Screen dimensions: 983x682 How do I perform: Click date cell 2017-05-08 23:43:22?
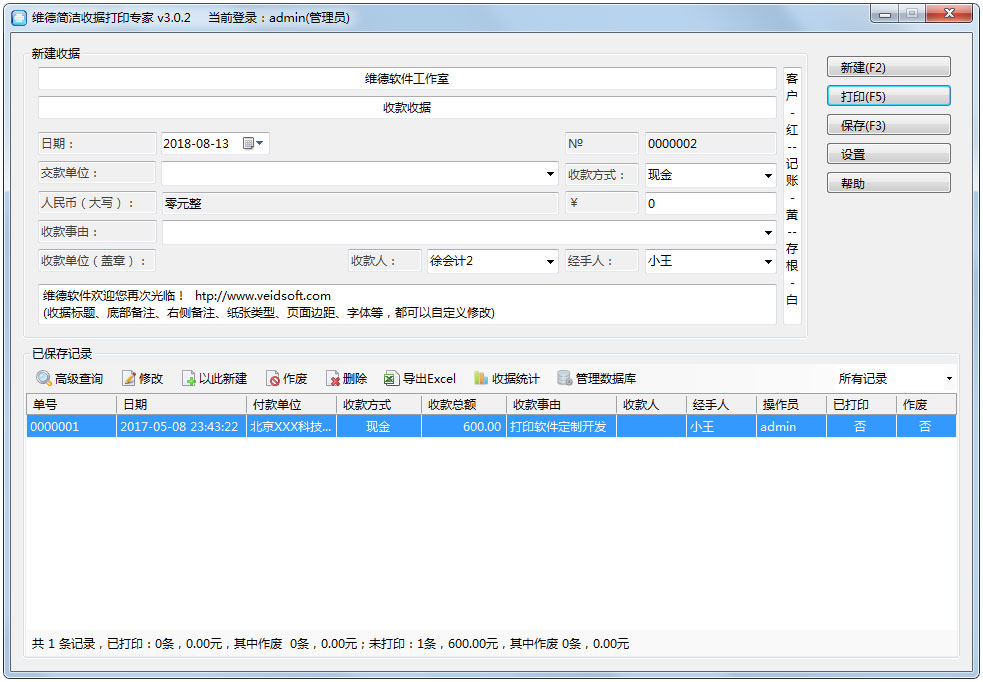181,427
